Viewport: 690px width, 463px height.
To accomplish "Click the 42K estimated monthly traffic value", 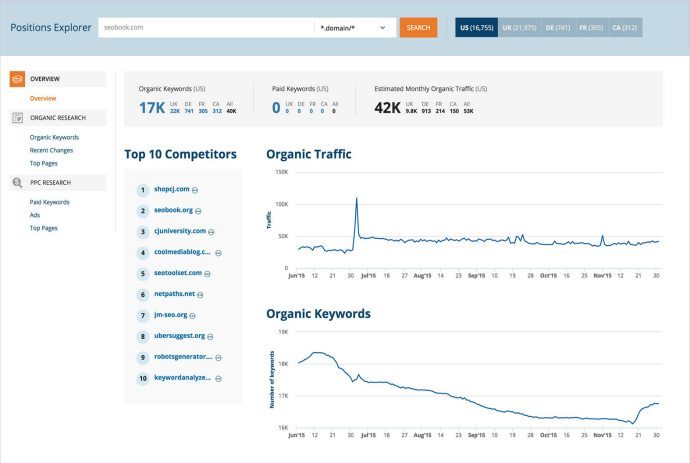I will click(x=387, y=108).
